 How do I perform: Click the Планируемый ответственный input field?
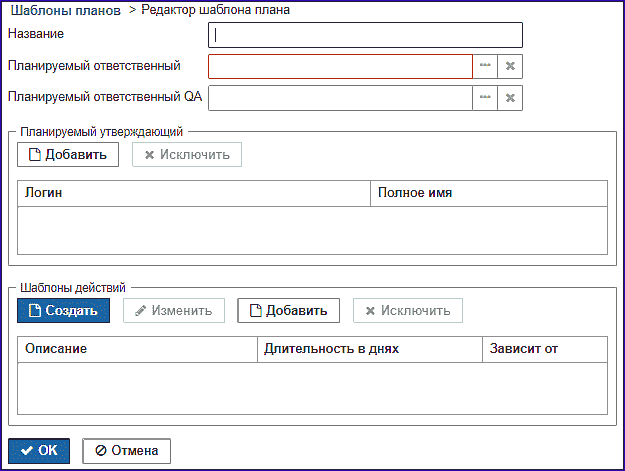coord(340,66)
